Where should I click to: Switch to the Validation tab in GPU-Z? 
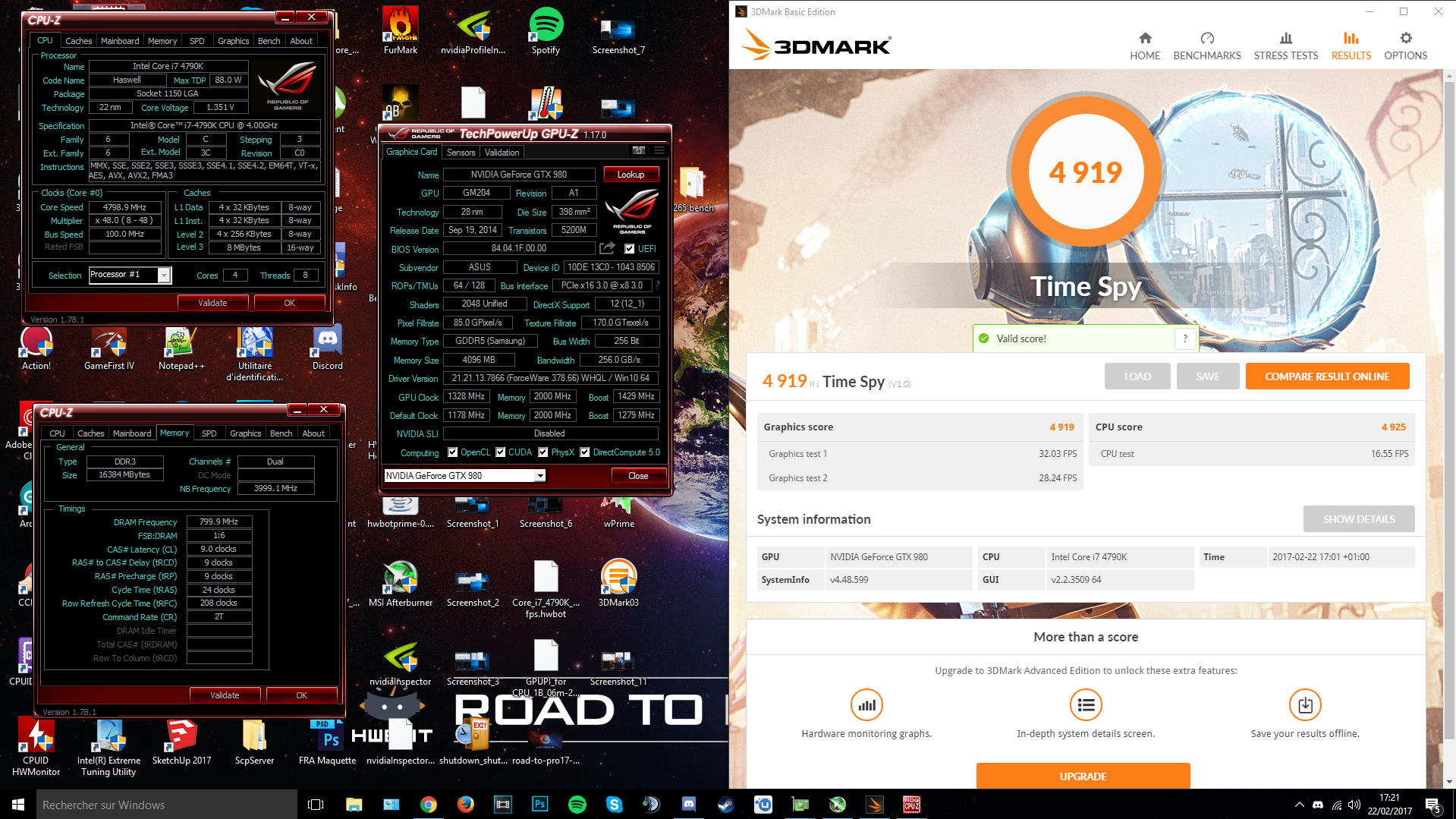click(502, 153)
